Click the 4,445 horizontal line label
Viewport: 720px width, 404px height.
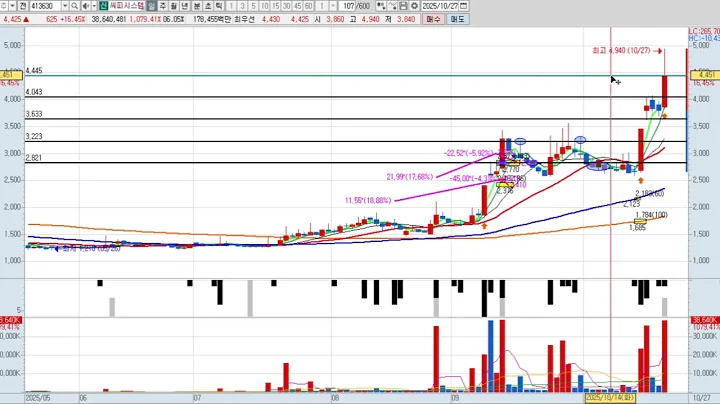(34, 71)
